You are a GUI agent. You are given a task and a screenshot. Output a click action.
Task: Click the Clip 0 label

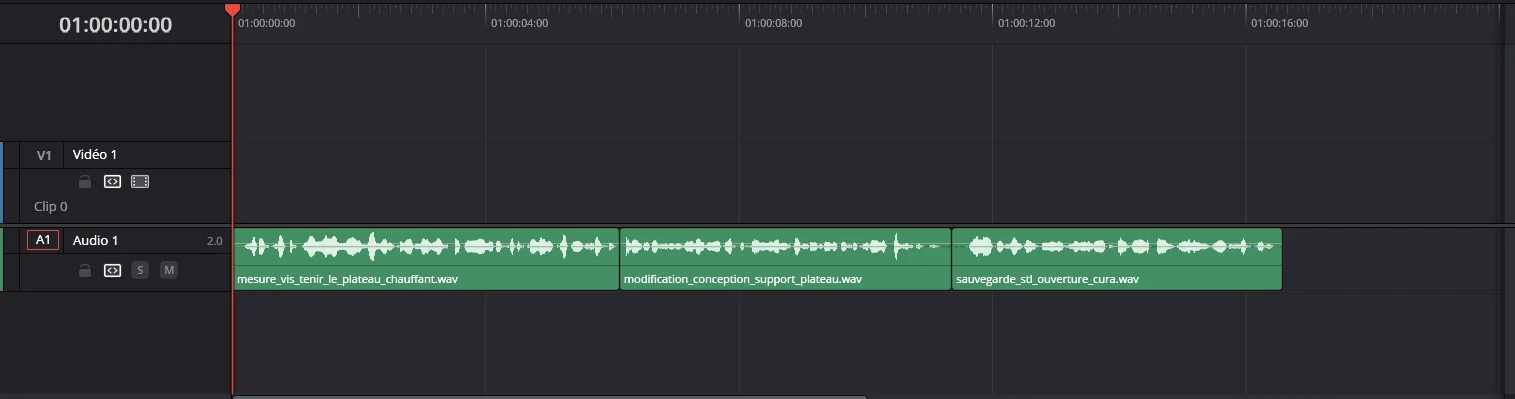(51, 207)
